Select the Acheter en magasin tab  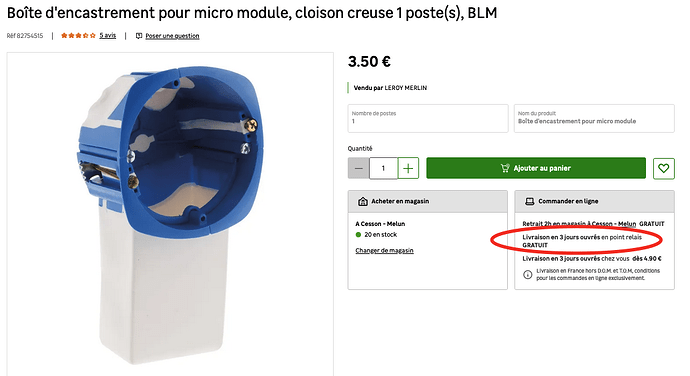[428, 201]
